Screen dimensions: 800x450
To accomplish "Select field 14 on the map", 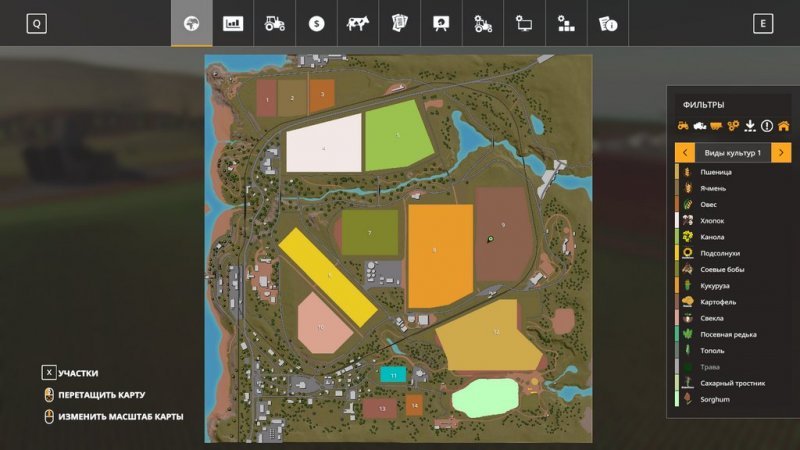I will pos(414,405).
